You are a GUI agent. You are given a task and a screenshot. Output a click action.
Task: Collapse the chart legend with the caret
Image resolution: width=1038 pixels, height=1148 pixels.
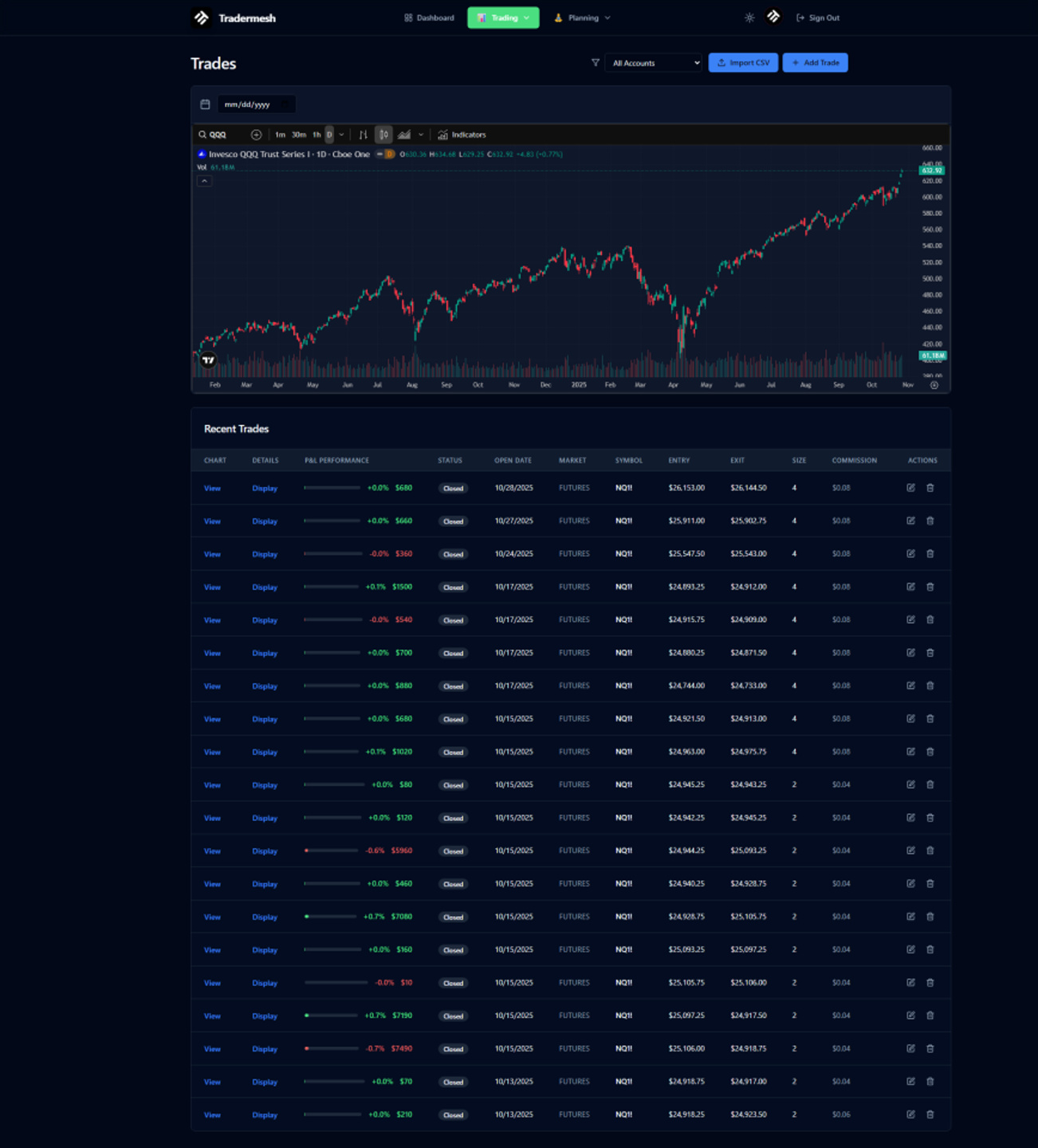point(204,181)
